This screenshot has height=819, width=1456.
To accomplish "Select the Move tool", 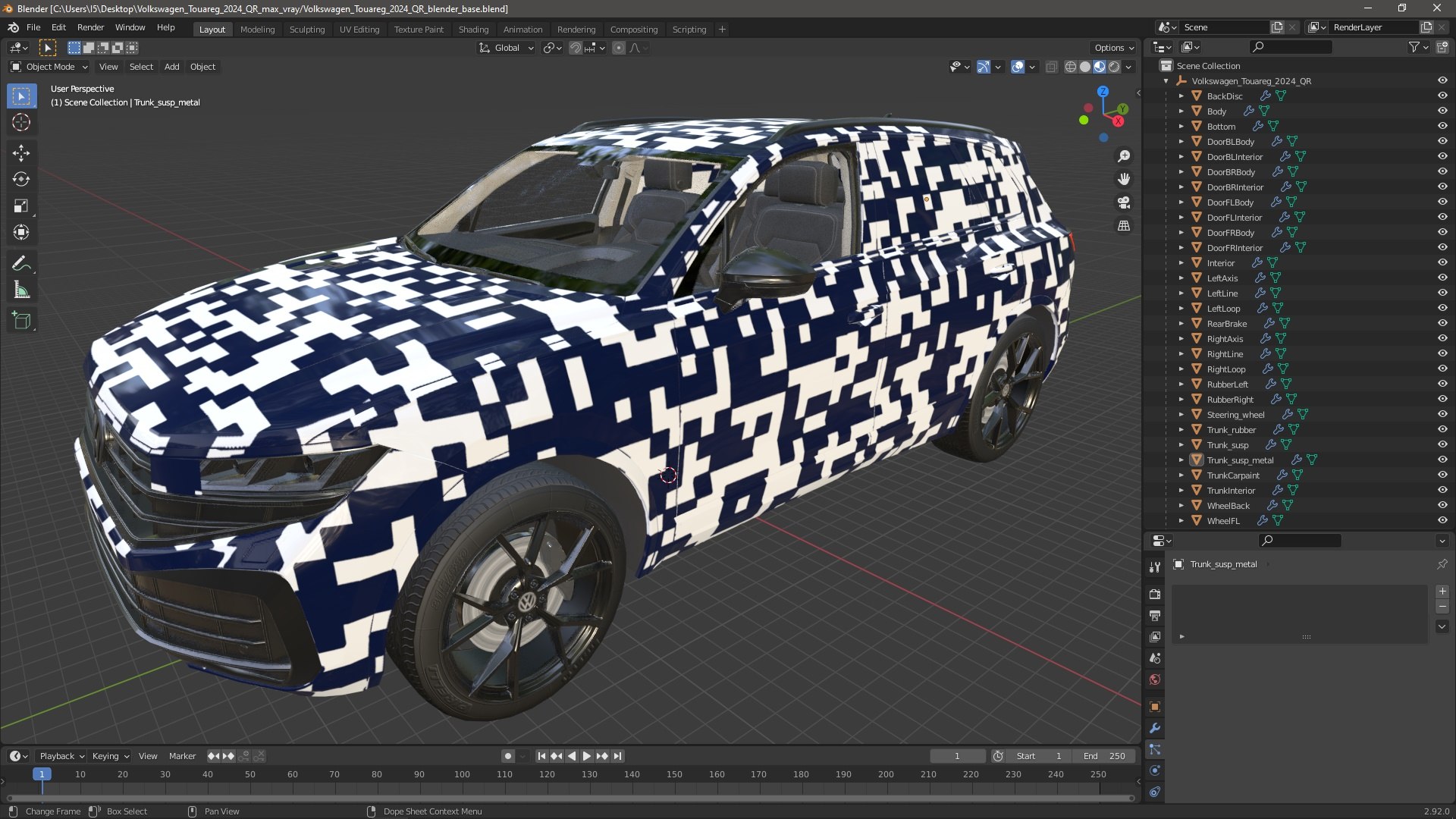I will (x=21, y=153).
